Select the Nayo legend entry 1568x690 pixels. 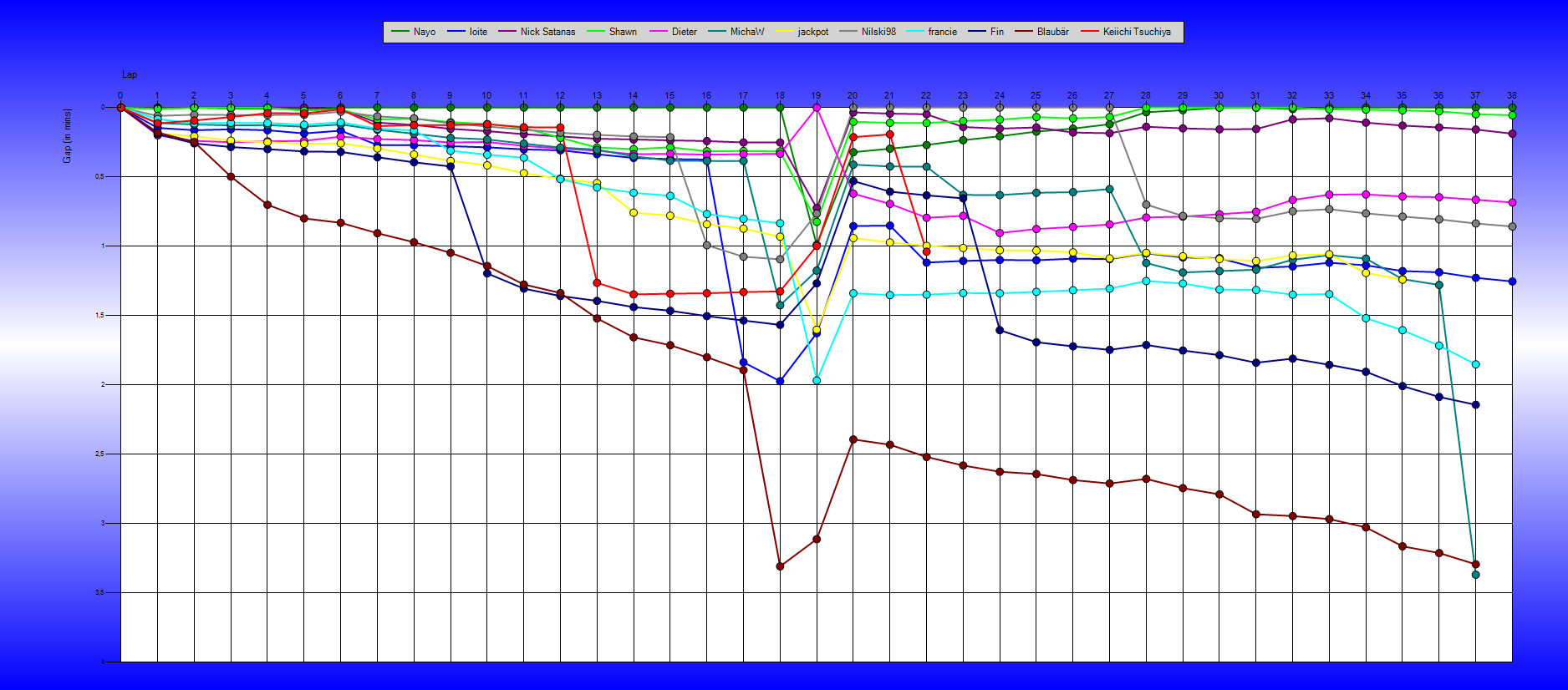pyautogui.click(x=413, y=32)
